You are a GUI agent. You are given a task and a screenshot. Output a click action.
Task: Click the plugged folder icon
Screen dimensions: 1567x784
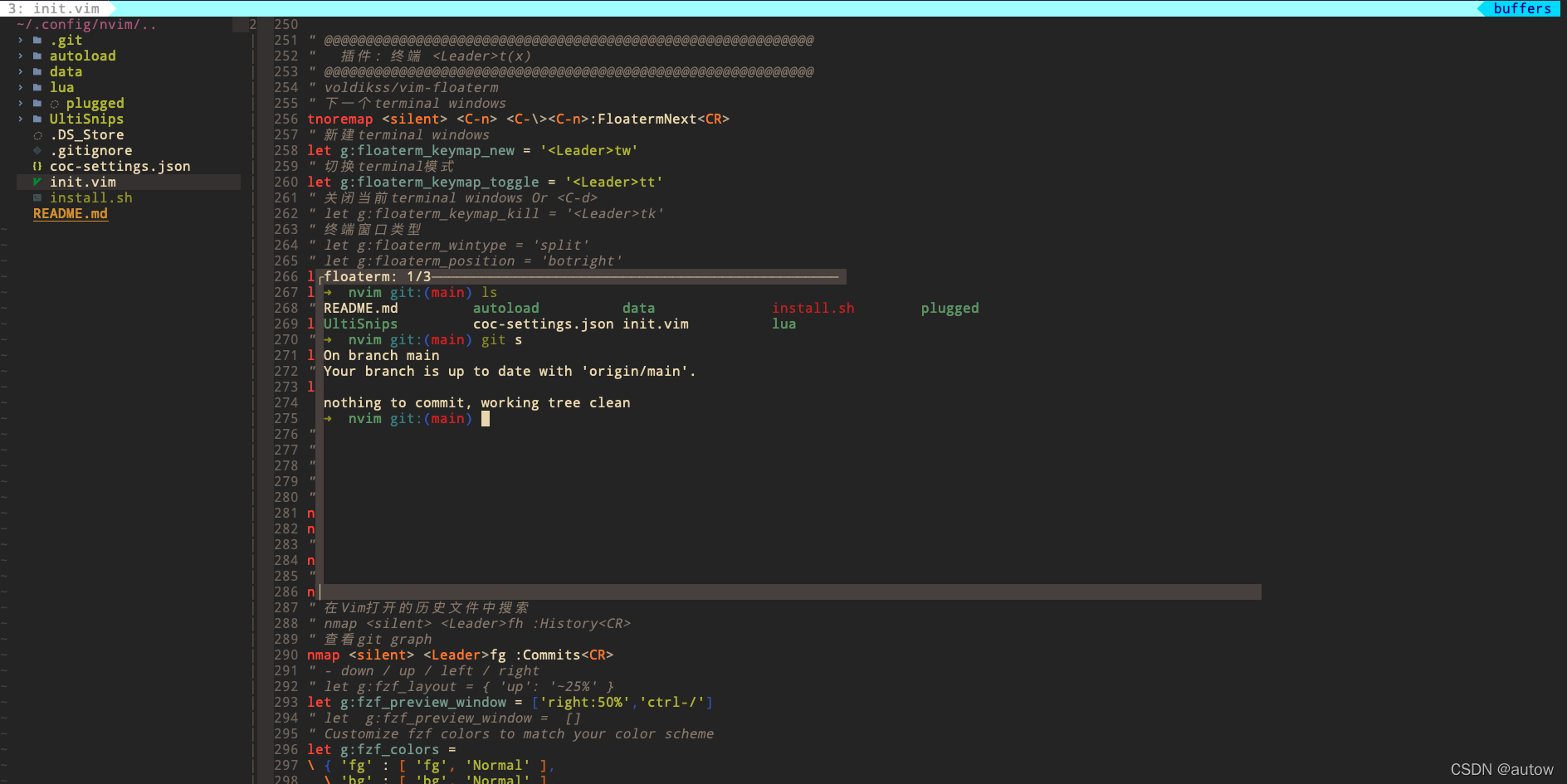[37, 104]
